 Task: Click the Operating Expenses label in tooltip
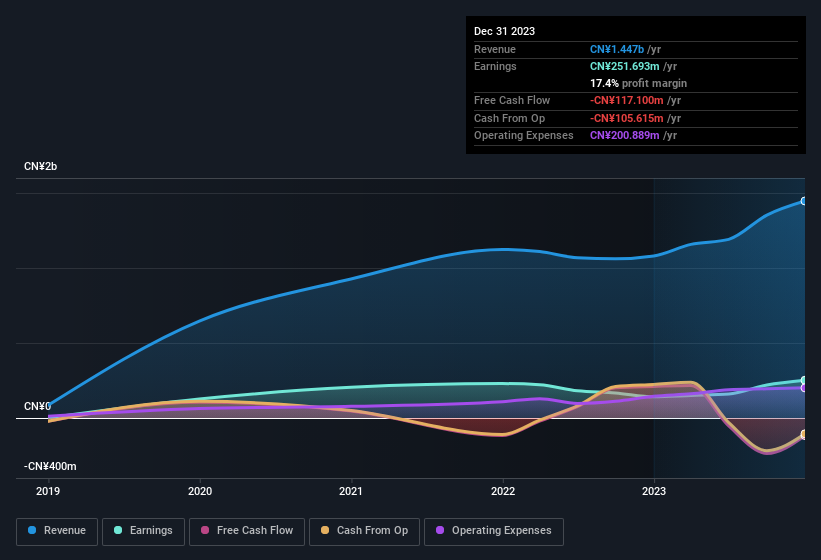pos(524,136)
